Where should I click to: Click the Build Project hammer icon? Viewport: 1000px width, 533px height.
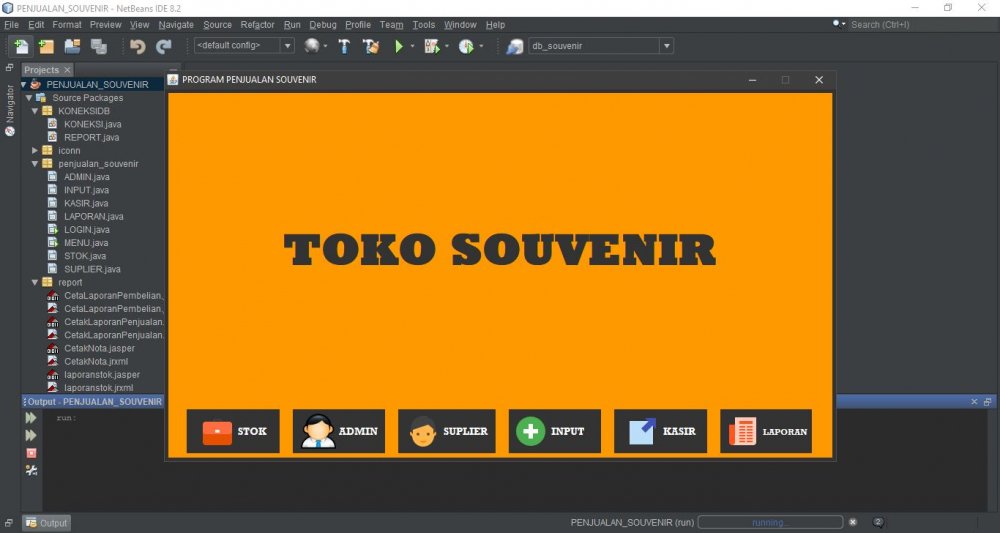[x=344, y=46]
